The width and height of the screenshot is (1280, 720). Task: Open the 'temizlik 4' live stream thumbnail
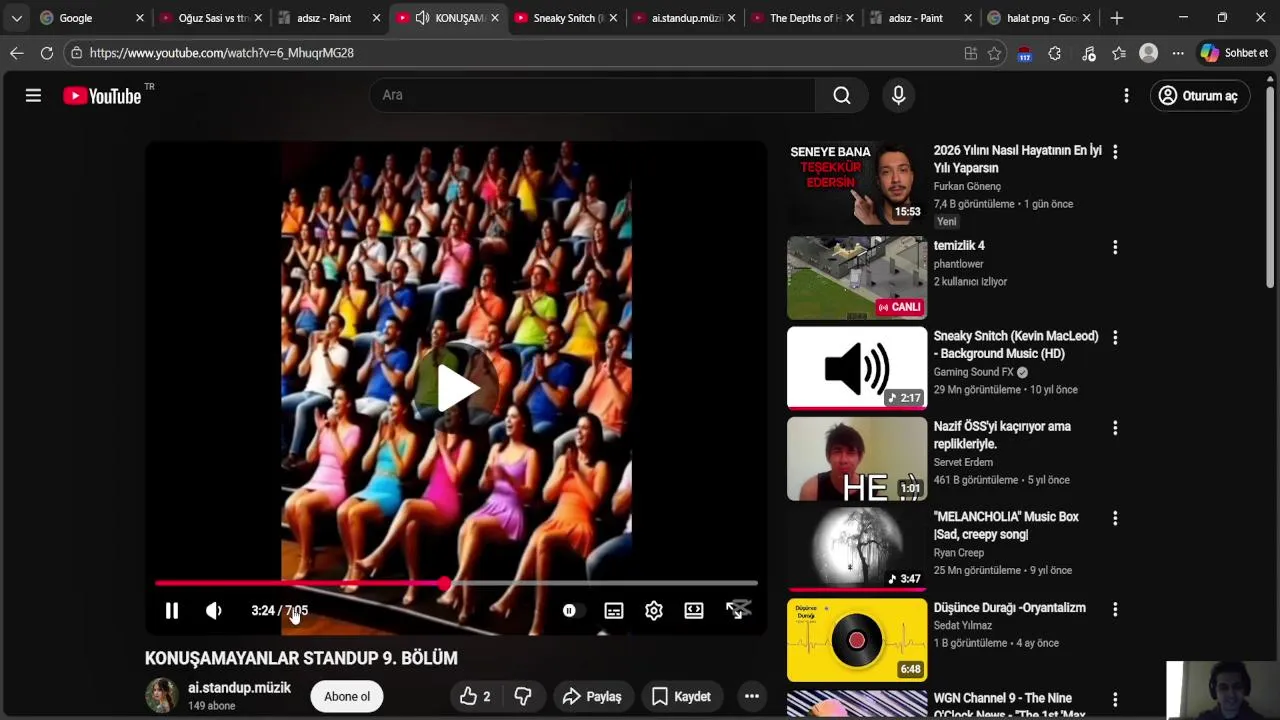[x=857, y=278]
